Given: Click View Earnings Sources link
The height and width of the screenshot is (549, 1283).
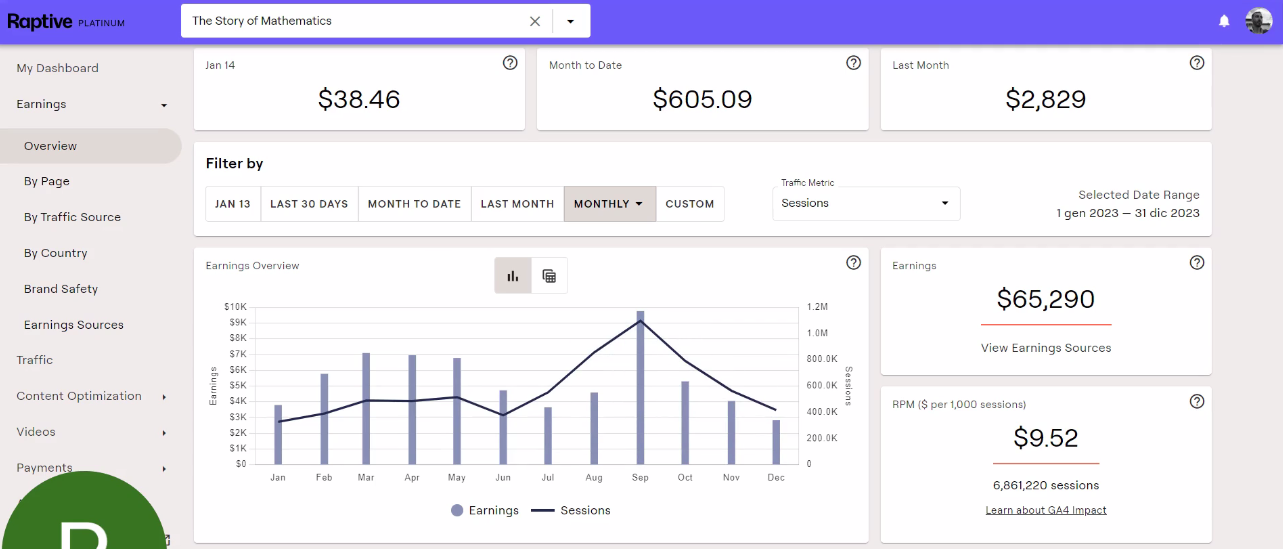Looking at the screenshot, I should pos(1046,348).
